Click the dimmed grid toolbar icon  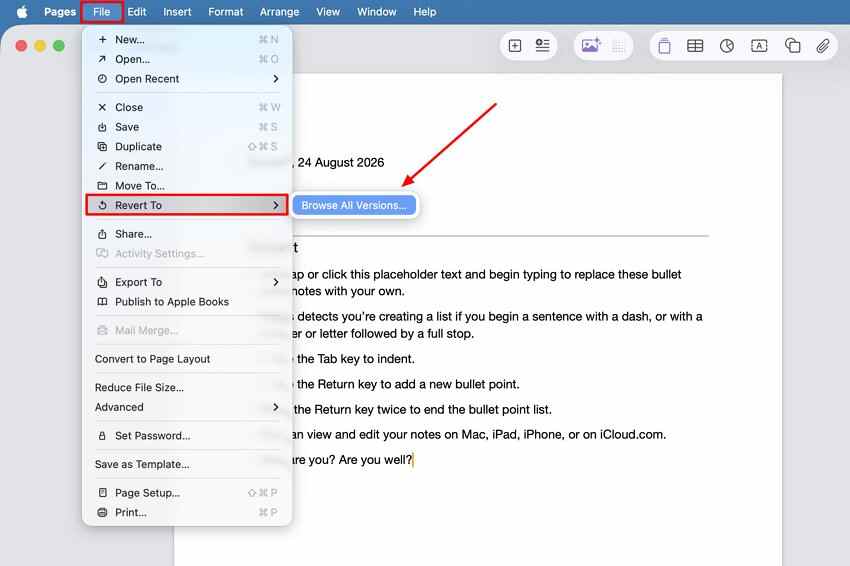click(619, 46)
